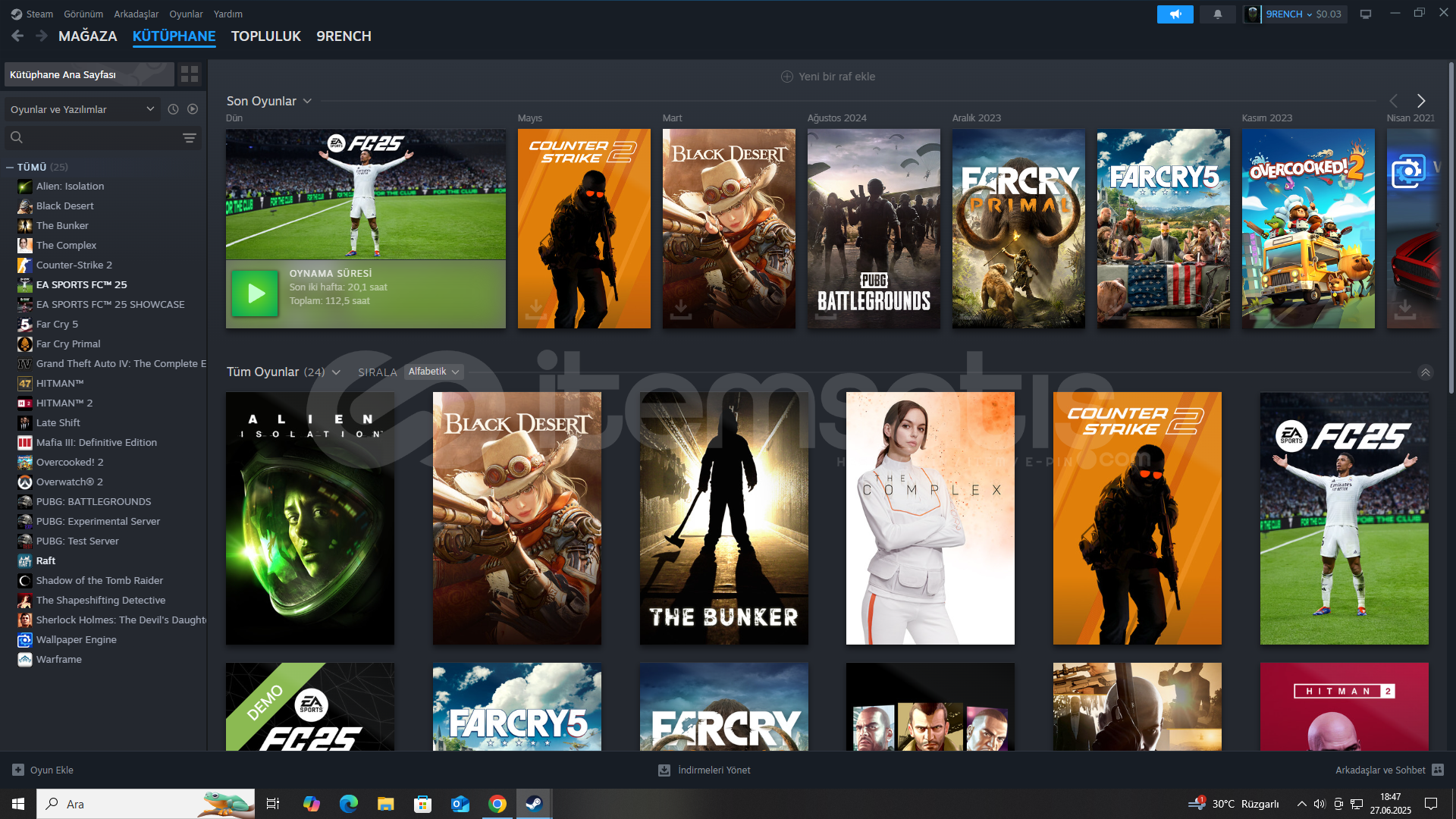Open The Complex cover in all games
Screen dimensions: 1456x819
[930, 518]
